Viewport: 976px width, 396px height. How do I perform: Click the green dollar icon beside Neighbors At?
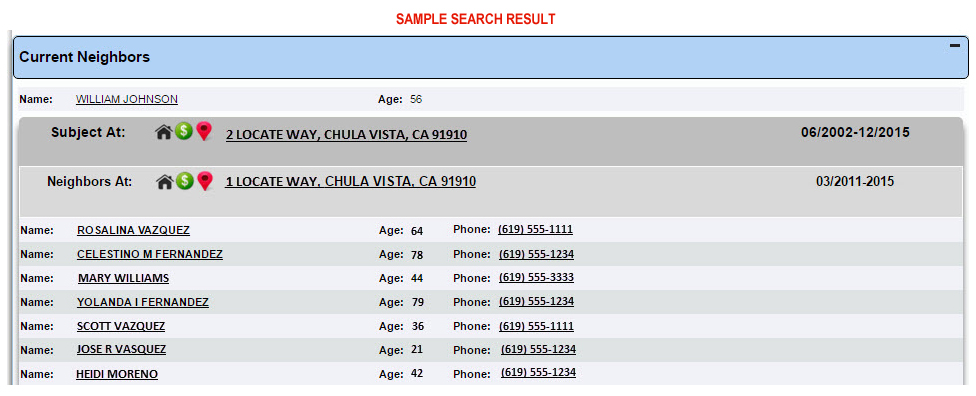[183, 181]
